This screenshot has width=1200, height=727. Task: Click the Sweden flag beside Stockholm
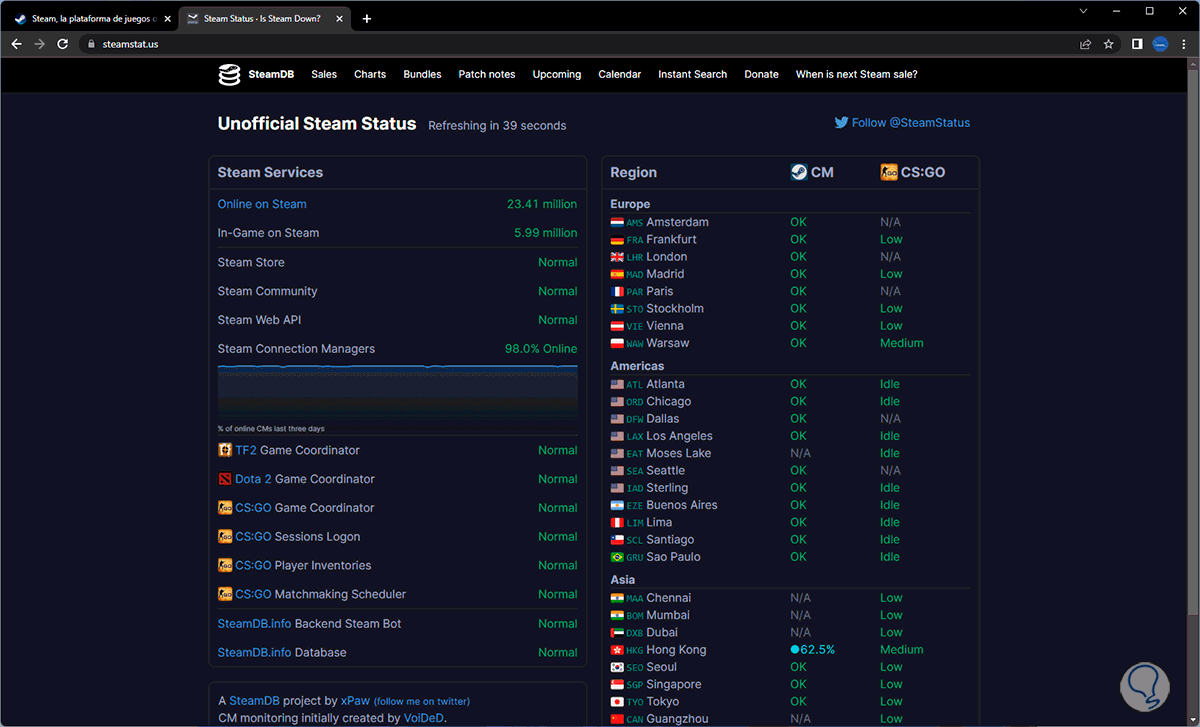click(x=617, y=309)
